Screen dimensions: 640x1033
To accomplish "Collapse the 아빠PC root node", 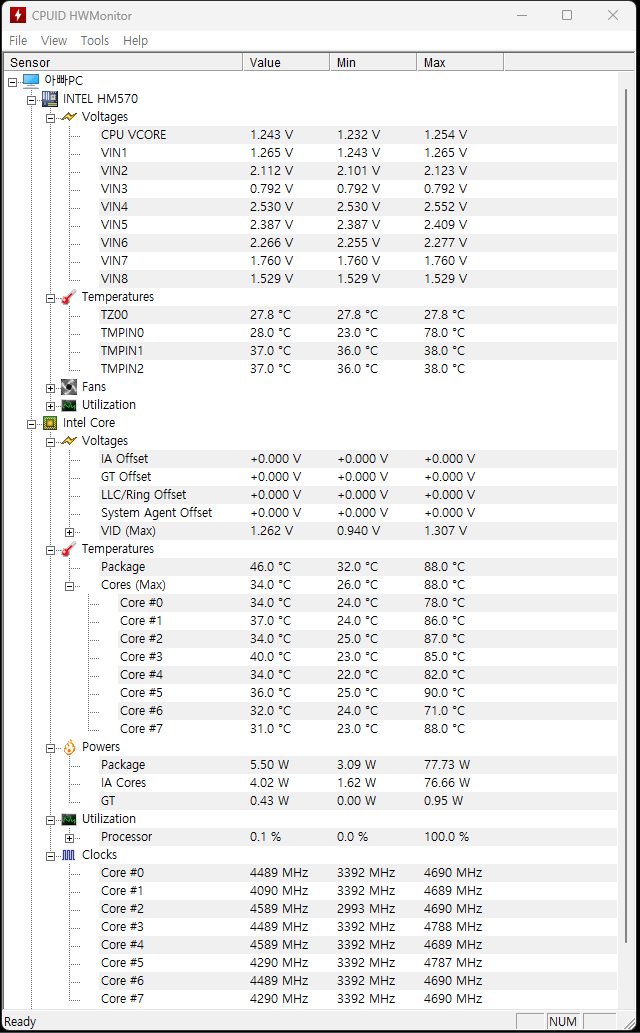I will pyautogui.click(x=13, y=82).
